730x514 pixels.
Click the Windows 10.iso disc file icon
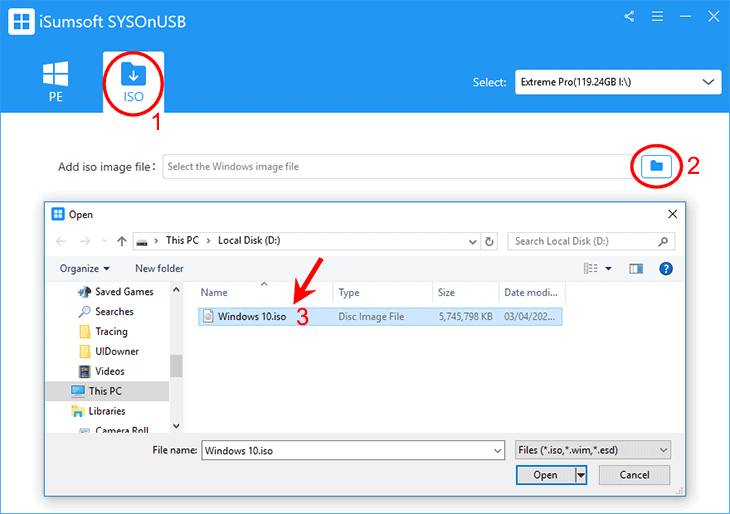click(x=208, y=317)
